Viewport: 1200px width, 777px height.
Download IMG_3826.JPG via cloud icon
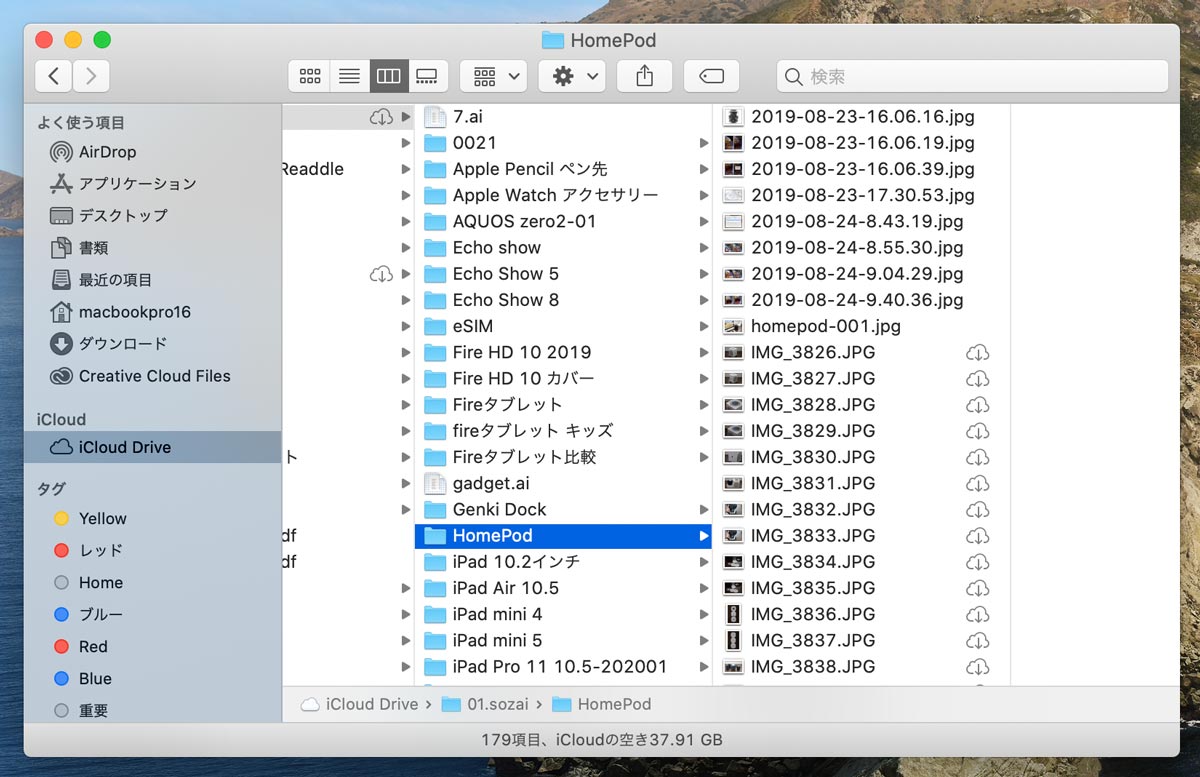point(977,352)
